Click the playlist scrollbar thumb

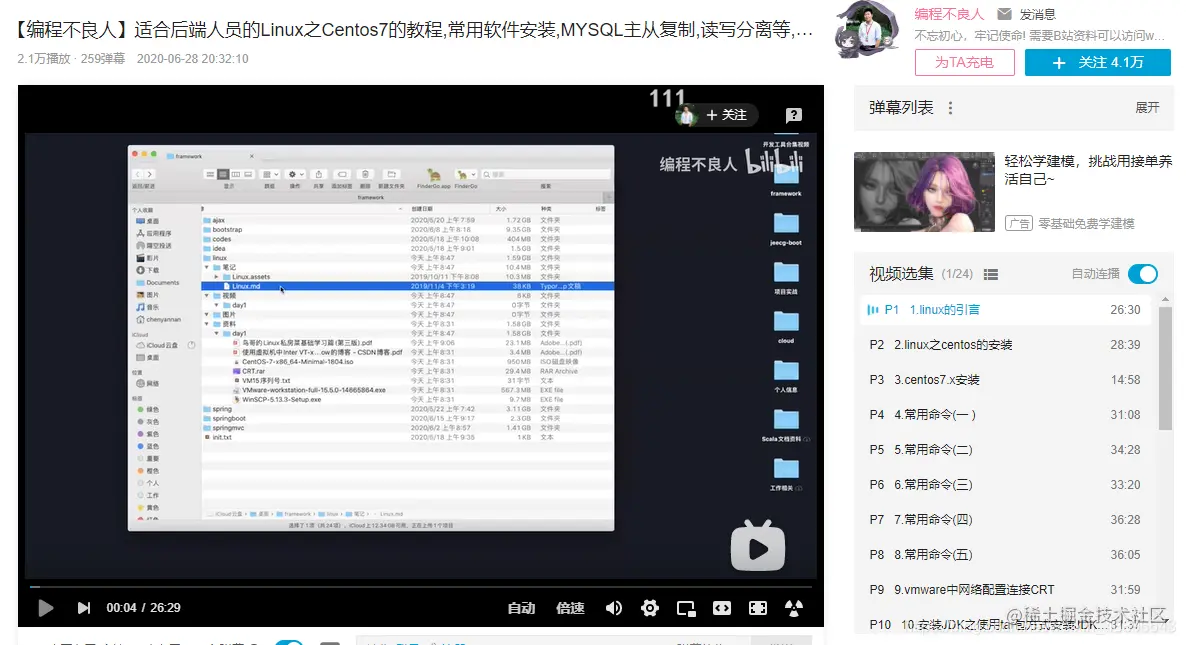[1165, 369]
